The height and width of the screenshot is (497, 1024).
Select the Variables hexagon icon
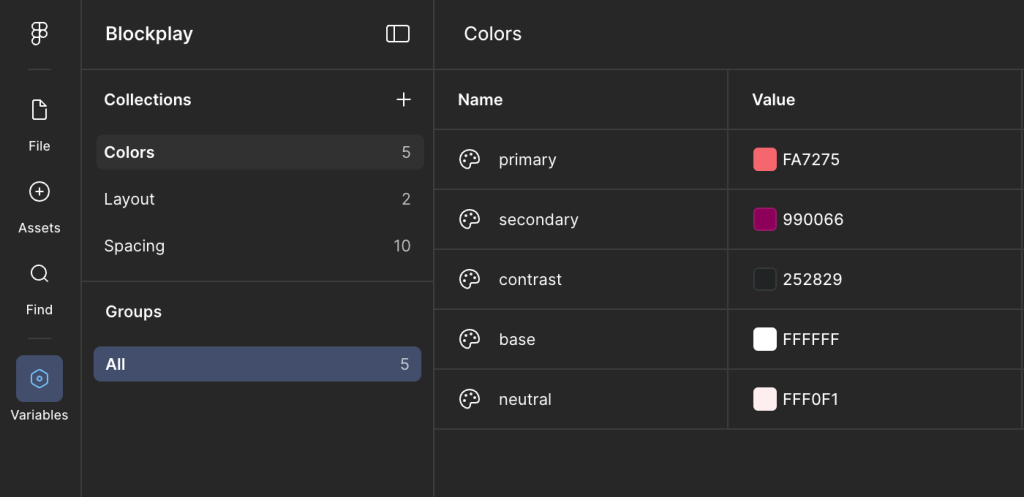39,379
